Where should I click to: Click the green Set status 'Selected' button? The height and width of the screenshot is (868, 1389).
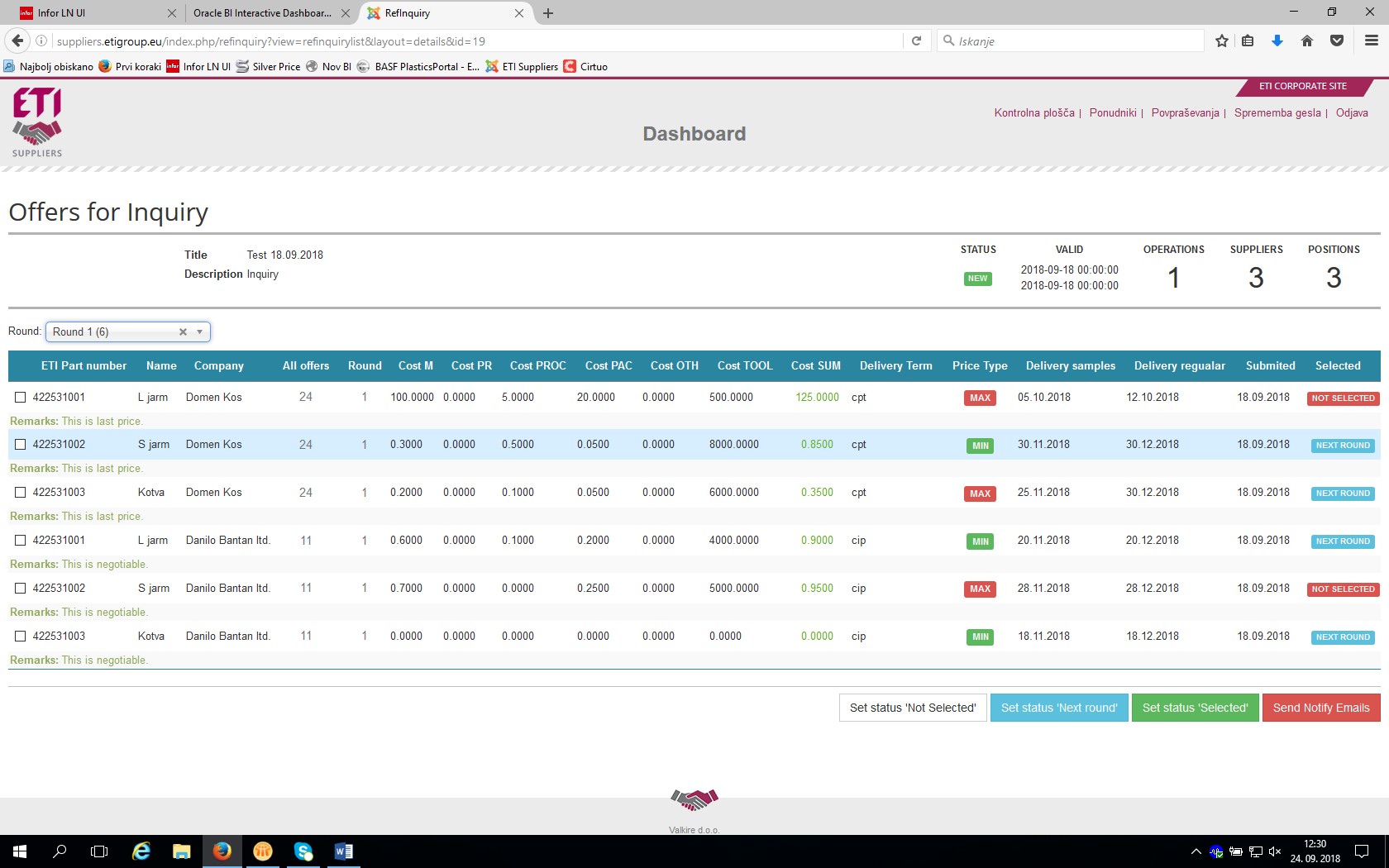click(x=1194, y=708)
